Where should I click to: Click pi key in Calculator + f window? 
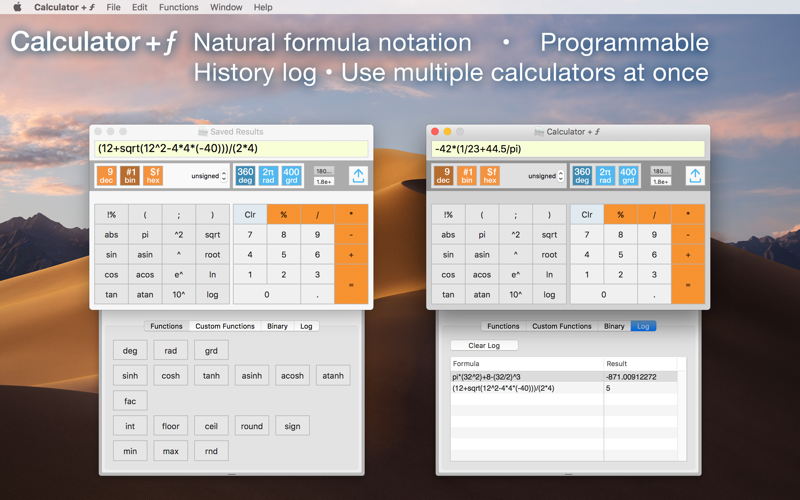click(x=482, y=235)
